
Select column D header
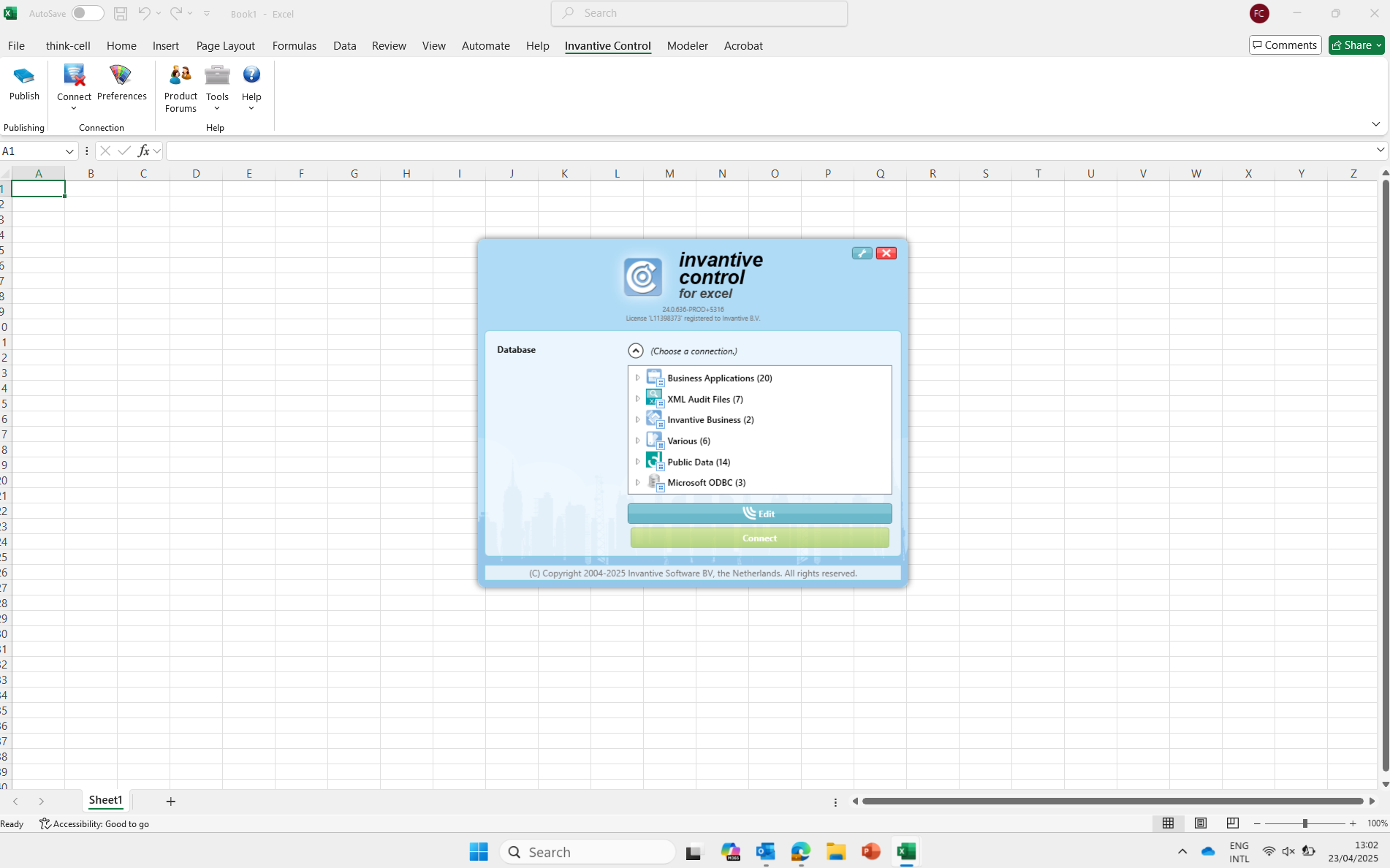(196, 173)
